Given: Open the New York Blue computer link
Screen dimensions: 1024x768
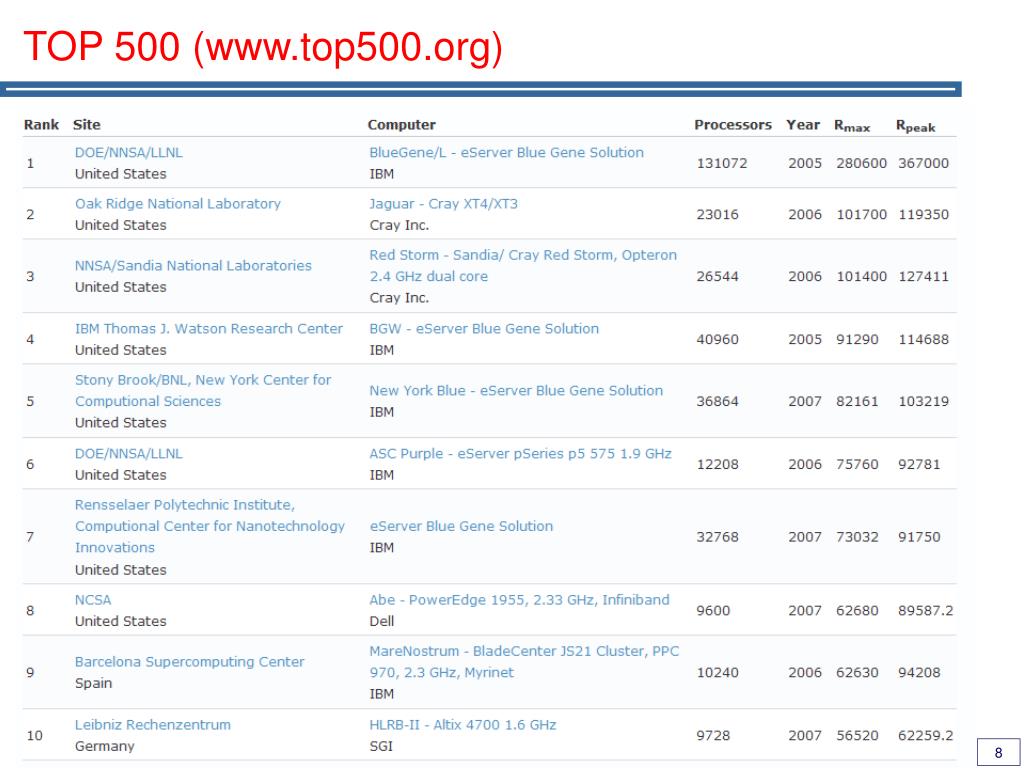Looking at the screenshot, I should 516,391.
